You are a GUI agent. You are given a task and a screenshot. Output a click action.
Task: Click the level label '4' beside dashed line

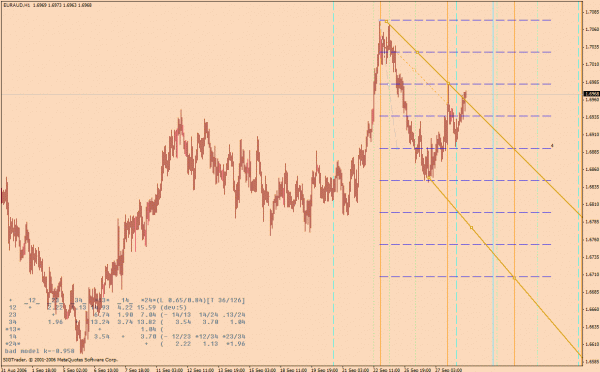tap(552, 146)
